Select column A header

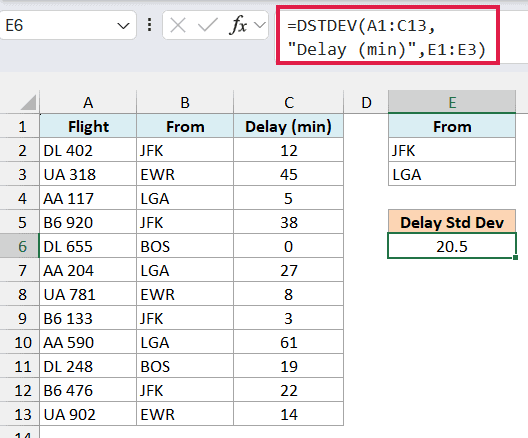point(88,102)
